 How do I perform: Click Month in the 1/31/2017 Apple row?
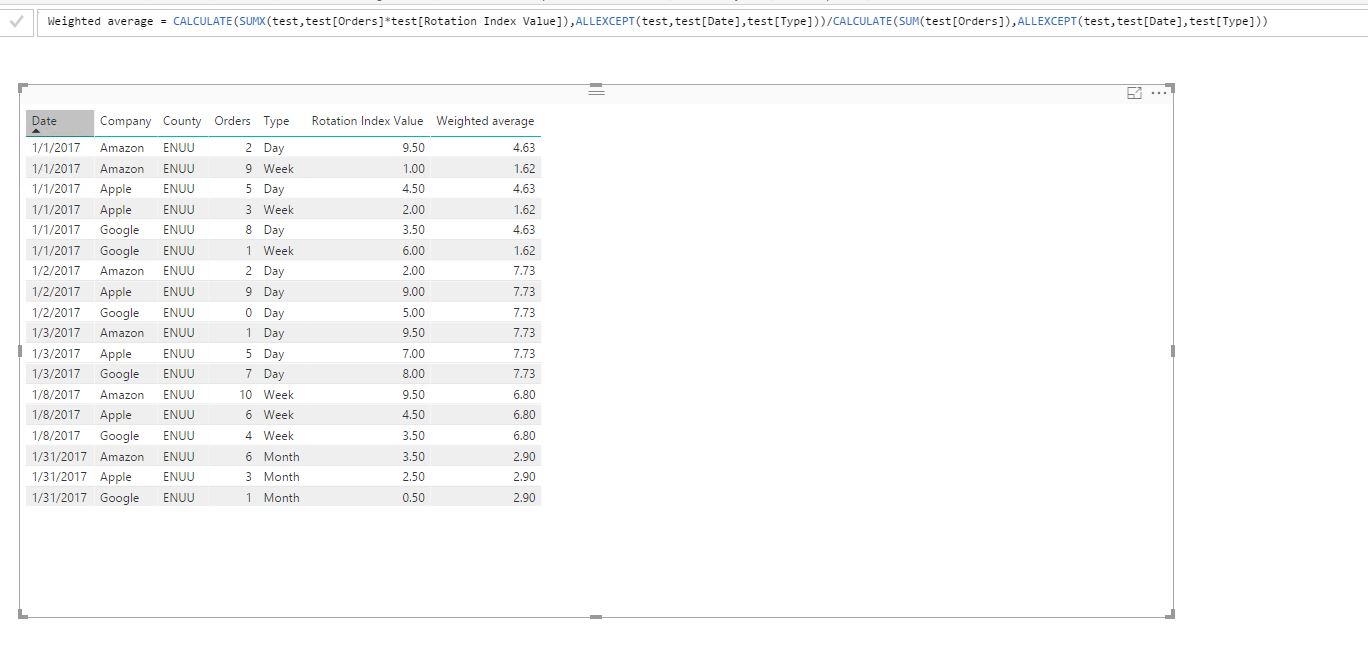[x=282, y=477]
